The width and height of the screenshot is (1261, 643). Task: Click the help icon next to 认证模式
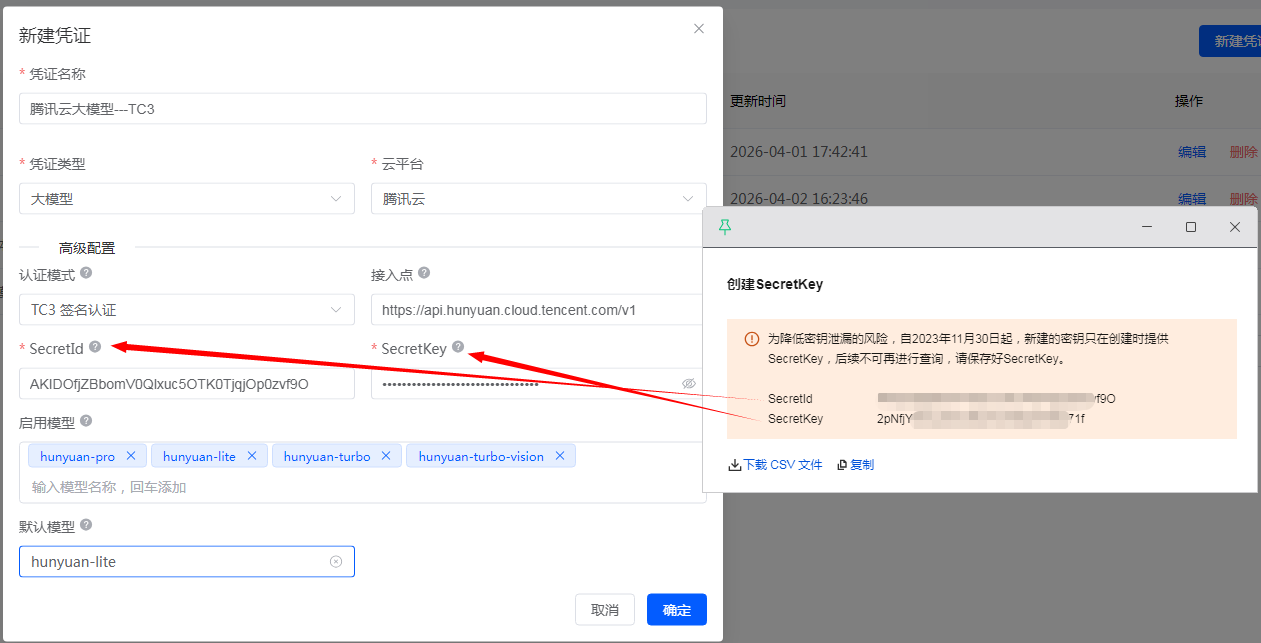pyautogui.click(x=86, y=273)
